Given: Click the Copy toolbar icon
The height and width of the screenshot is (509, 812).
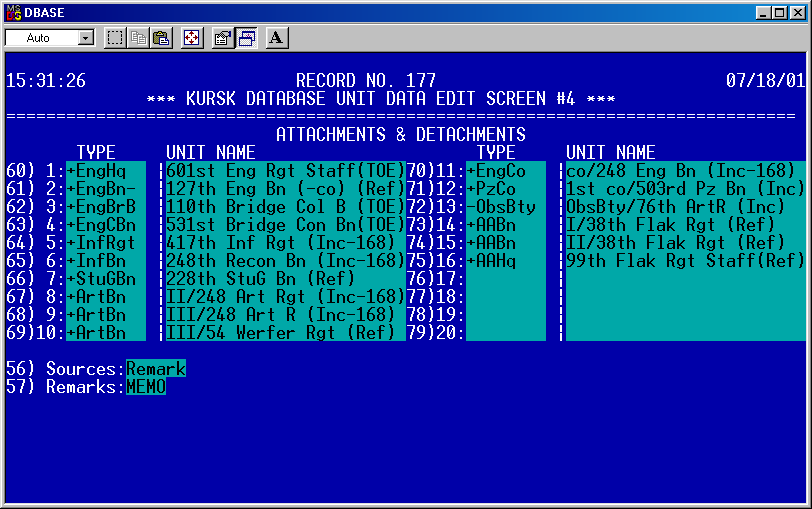Looking at the screenshot, I should point(138,38).
